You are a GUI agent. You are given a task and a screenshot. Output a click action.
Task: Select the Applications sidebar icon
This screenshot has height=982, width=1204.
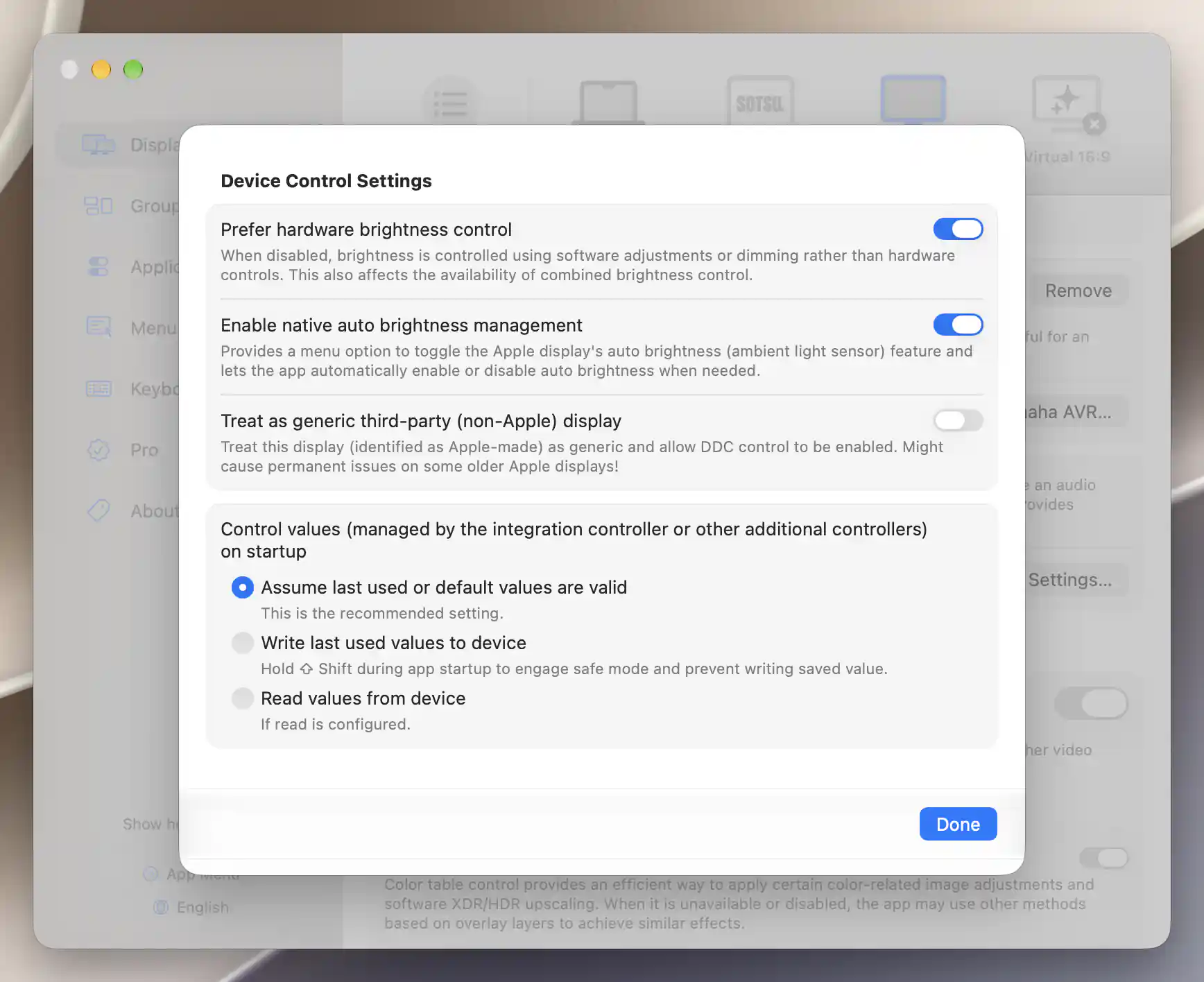pos(98,267)
